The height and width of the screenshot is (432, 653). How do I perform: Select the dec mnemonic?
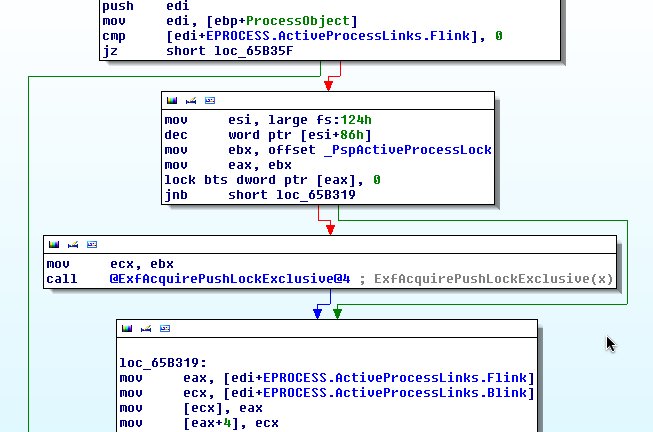pos(176,135)
